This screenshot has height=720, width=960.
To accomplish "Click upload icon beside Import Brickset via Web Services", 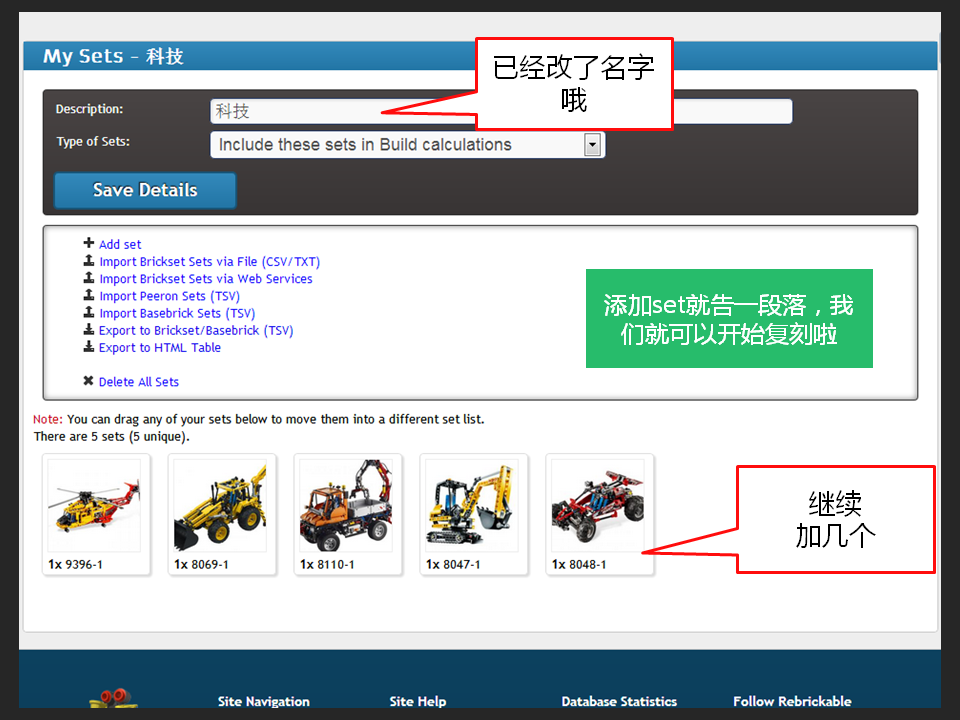I will point(89,277).
